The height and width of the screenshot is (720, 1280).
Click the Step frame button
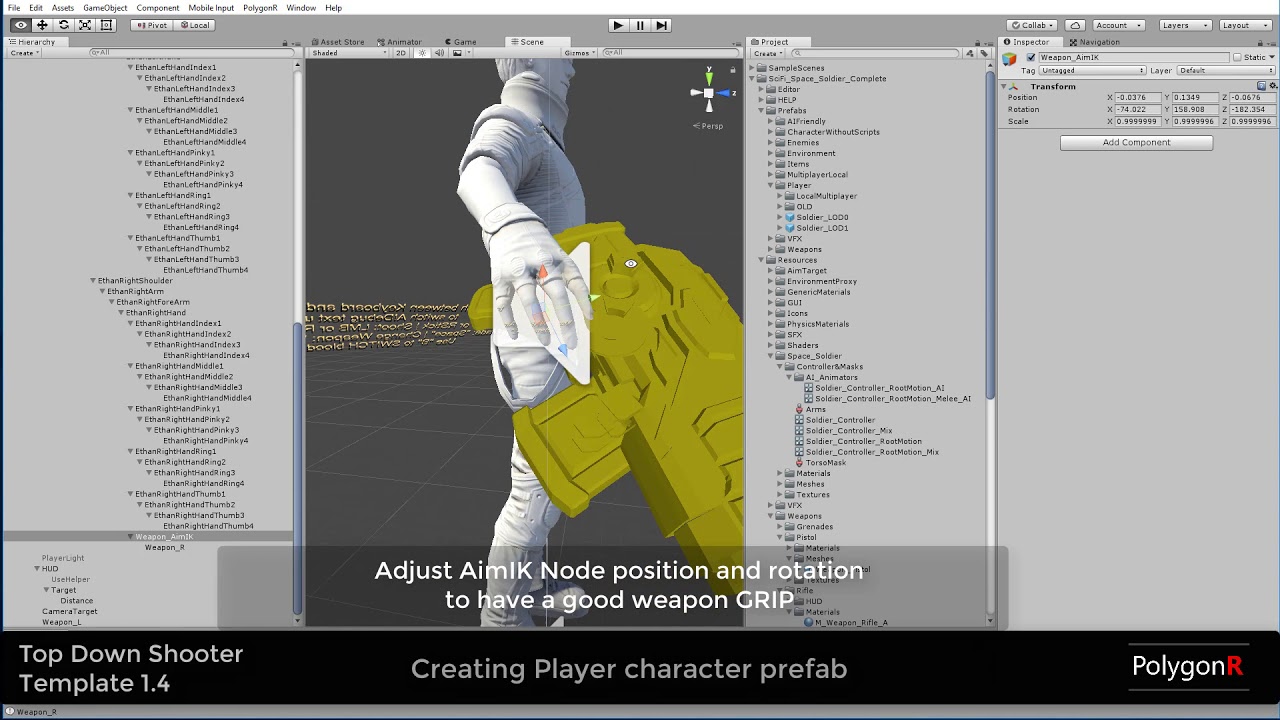(x=661, y=25)
